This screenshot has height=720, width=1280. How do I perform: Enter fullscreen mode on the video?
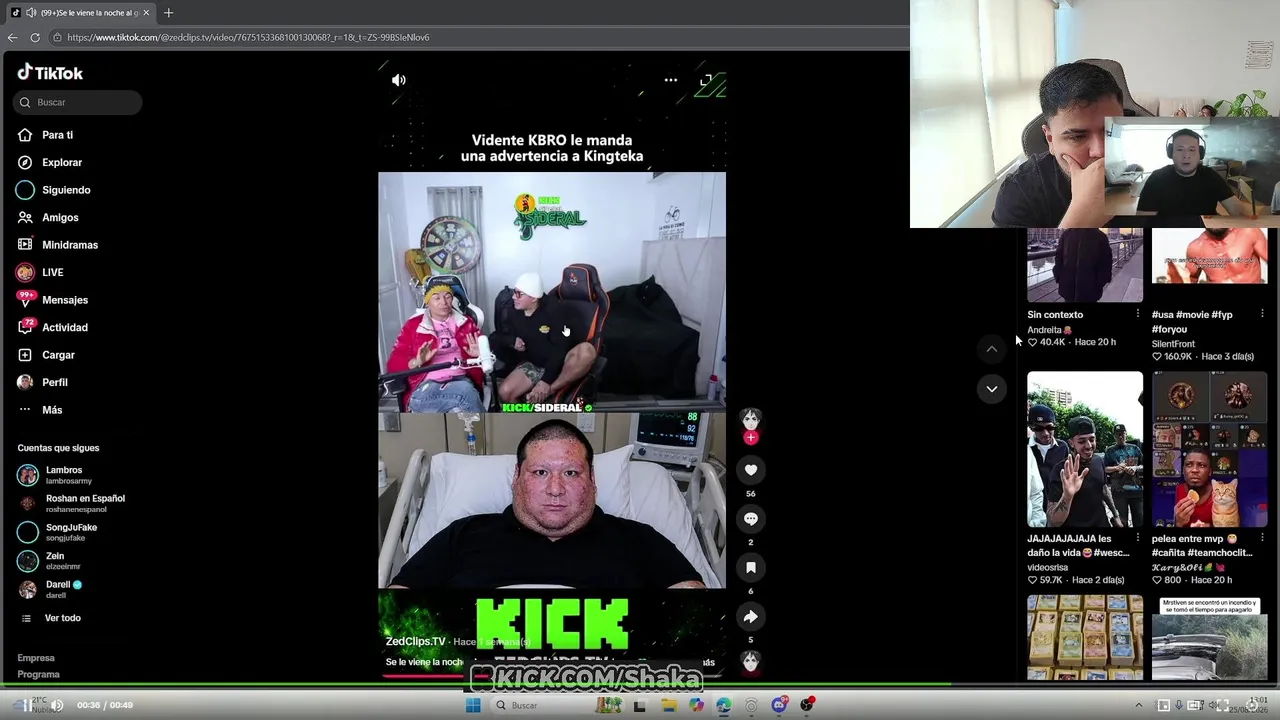point(706,80)
